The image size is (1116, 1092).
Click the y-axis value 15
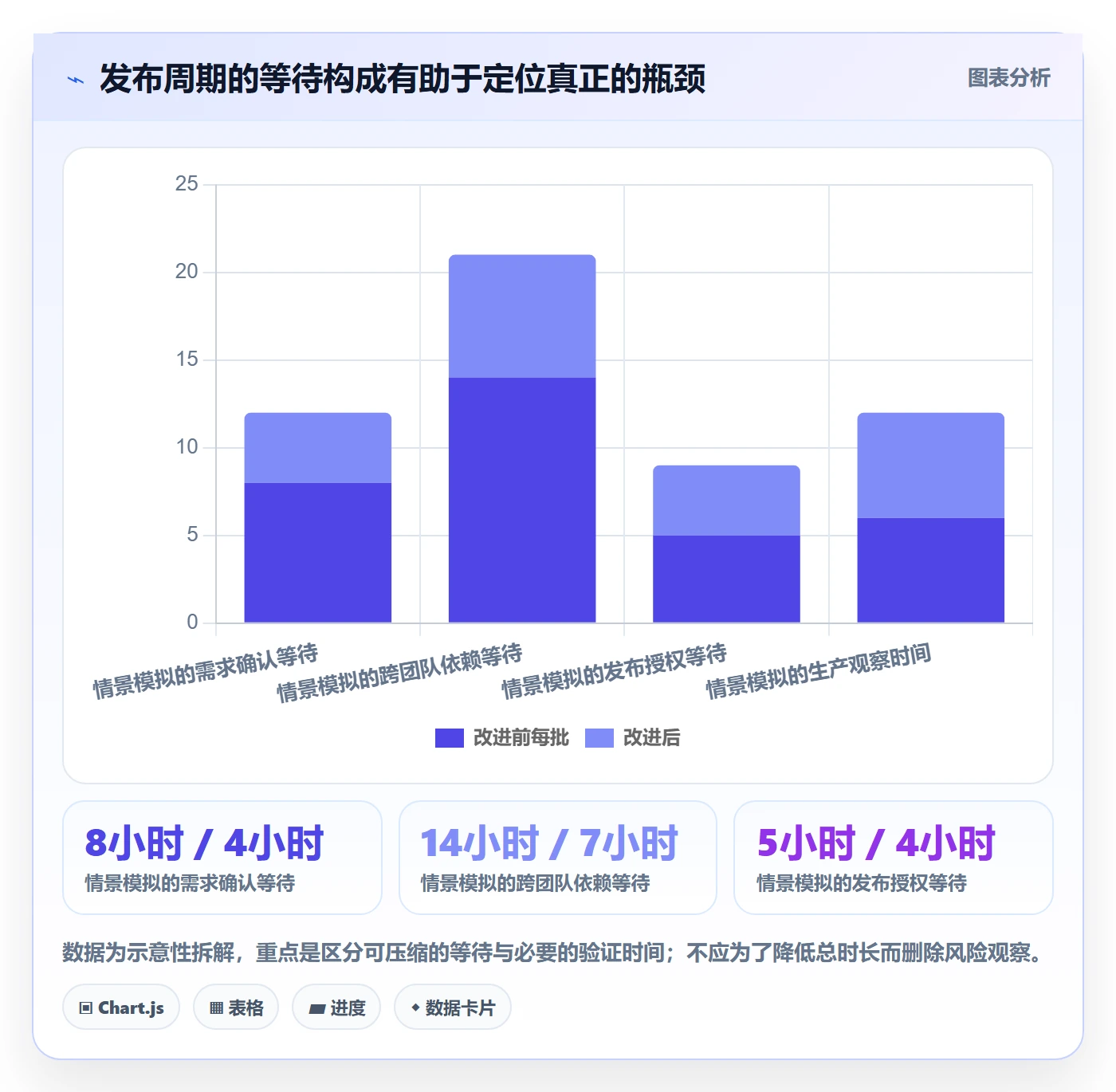click(187, 359)
